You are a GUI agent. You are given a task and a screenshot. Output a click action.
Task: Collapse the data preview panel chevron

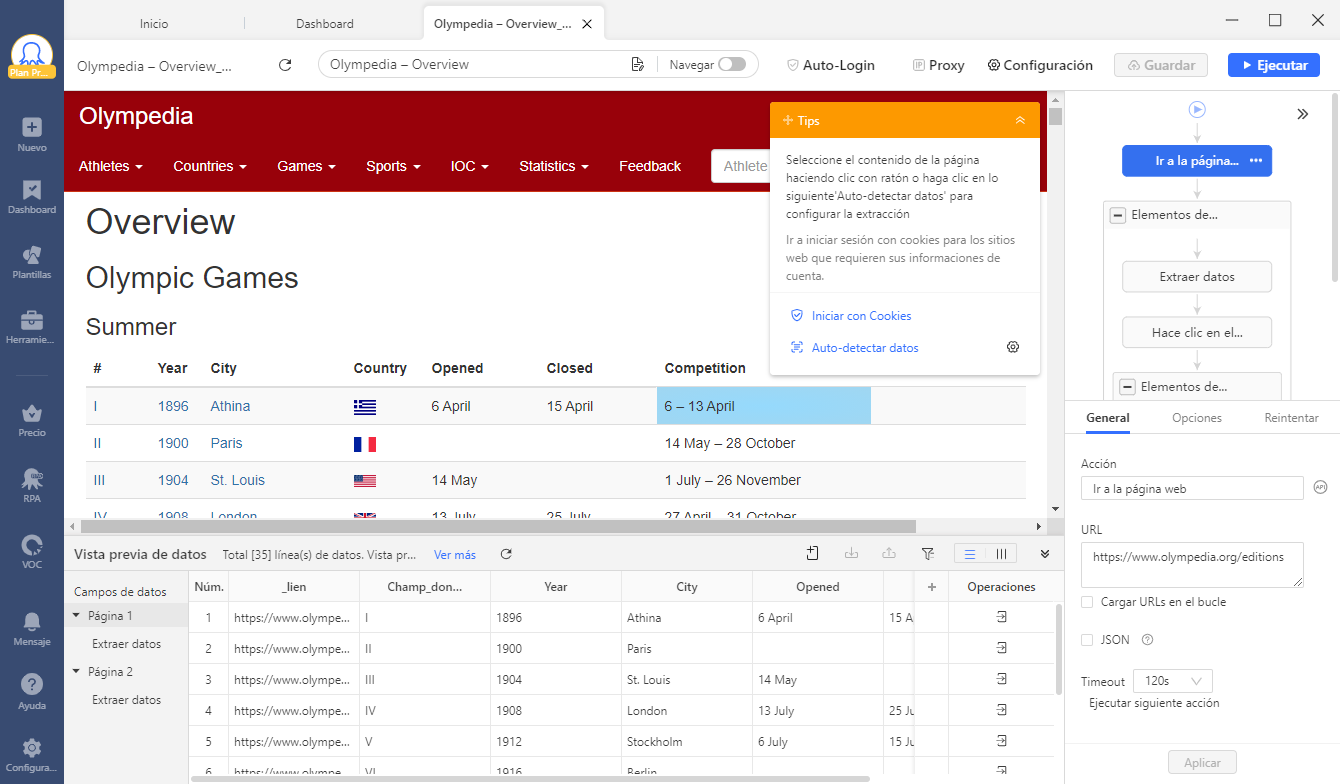(x=1045, y=553)
